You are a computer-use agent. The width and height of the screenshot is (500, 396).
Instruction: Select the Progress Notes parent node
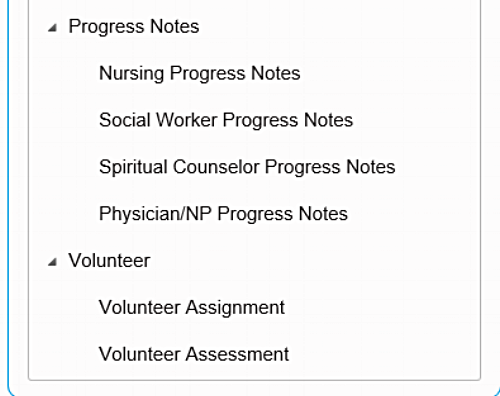pyautogui.click(x=134, y=26)
